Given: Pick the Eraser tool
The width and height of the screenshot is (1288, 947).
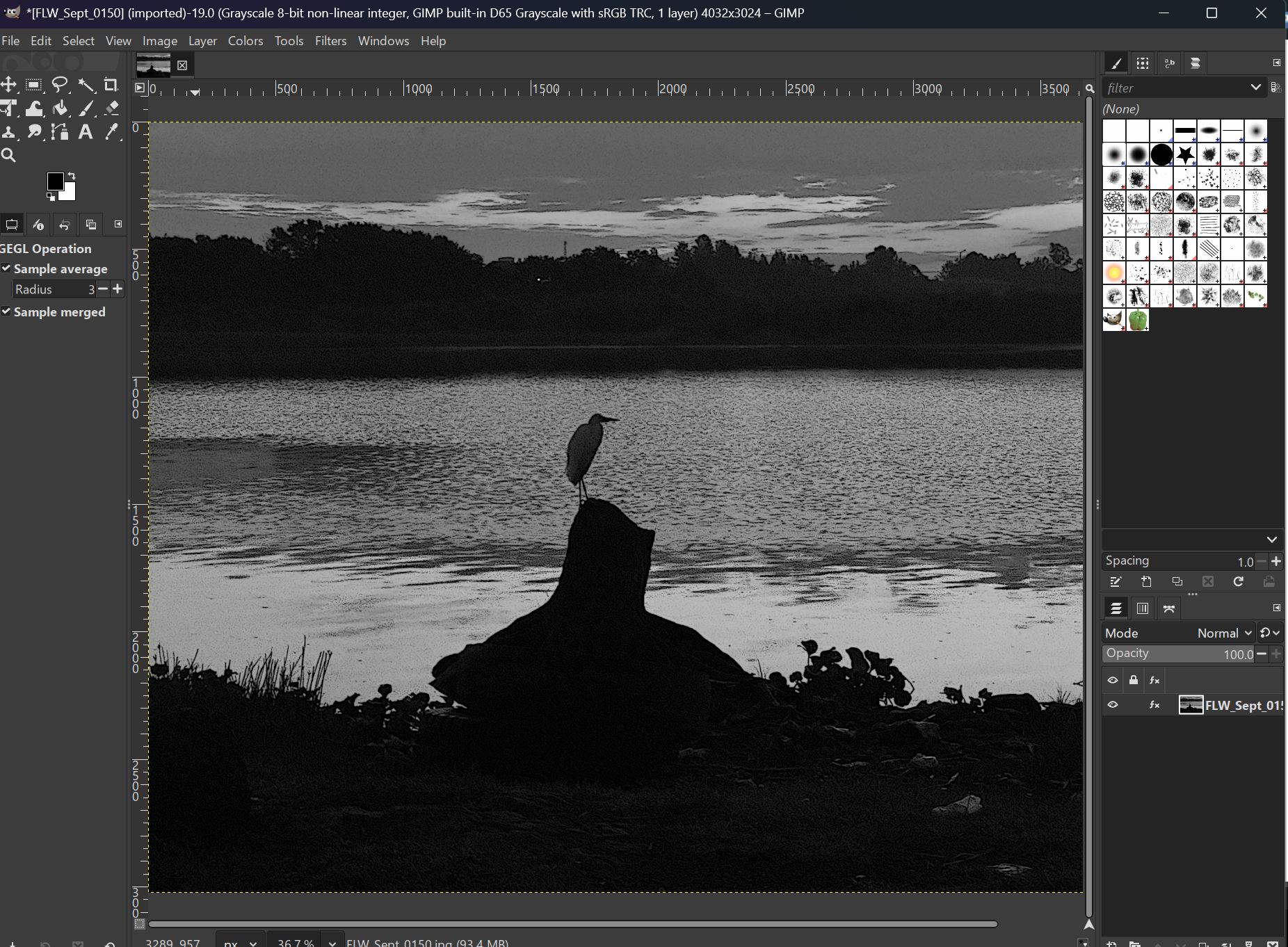Looking at the screenshot, I should [111, 108].
